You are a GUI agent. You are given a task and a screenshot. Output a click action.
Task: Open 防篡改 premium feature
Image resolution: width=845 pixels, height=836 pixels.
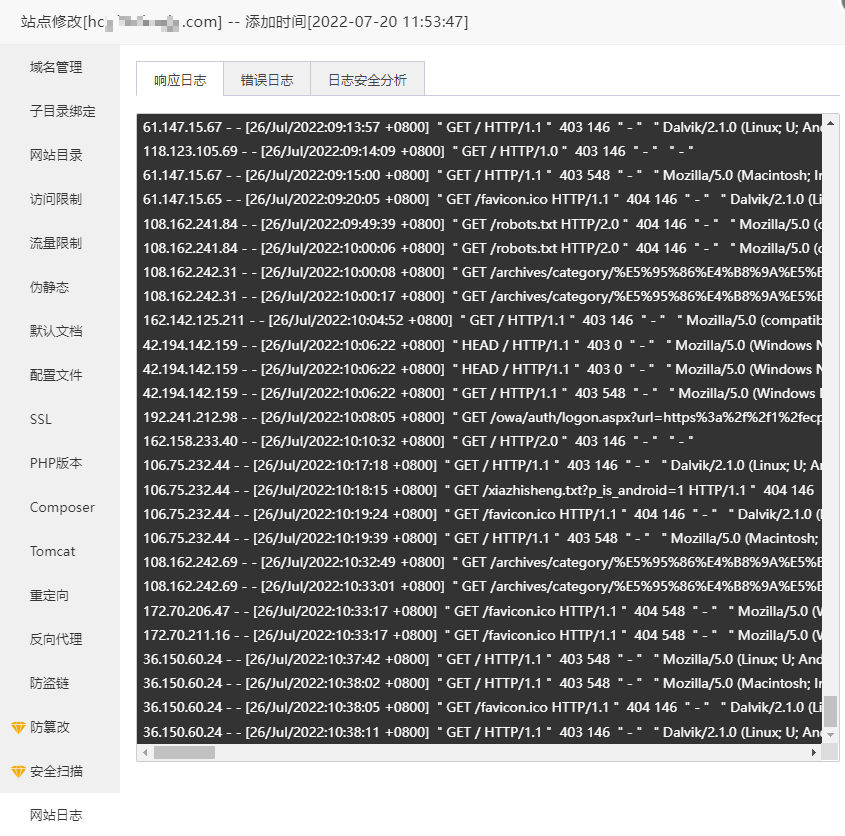pos(50,727)
